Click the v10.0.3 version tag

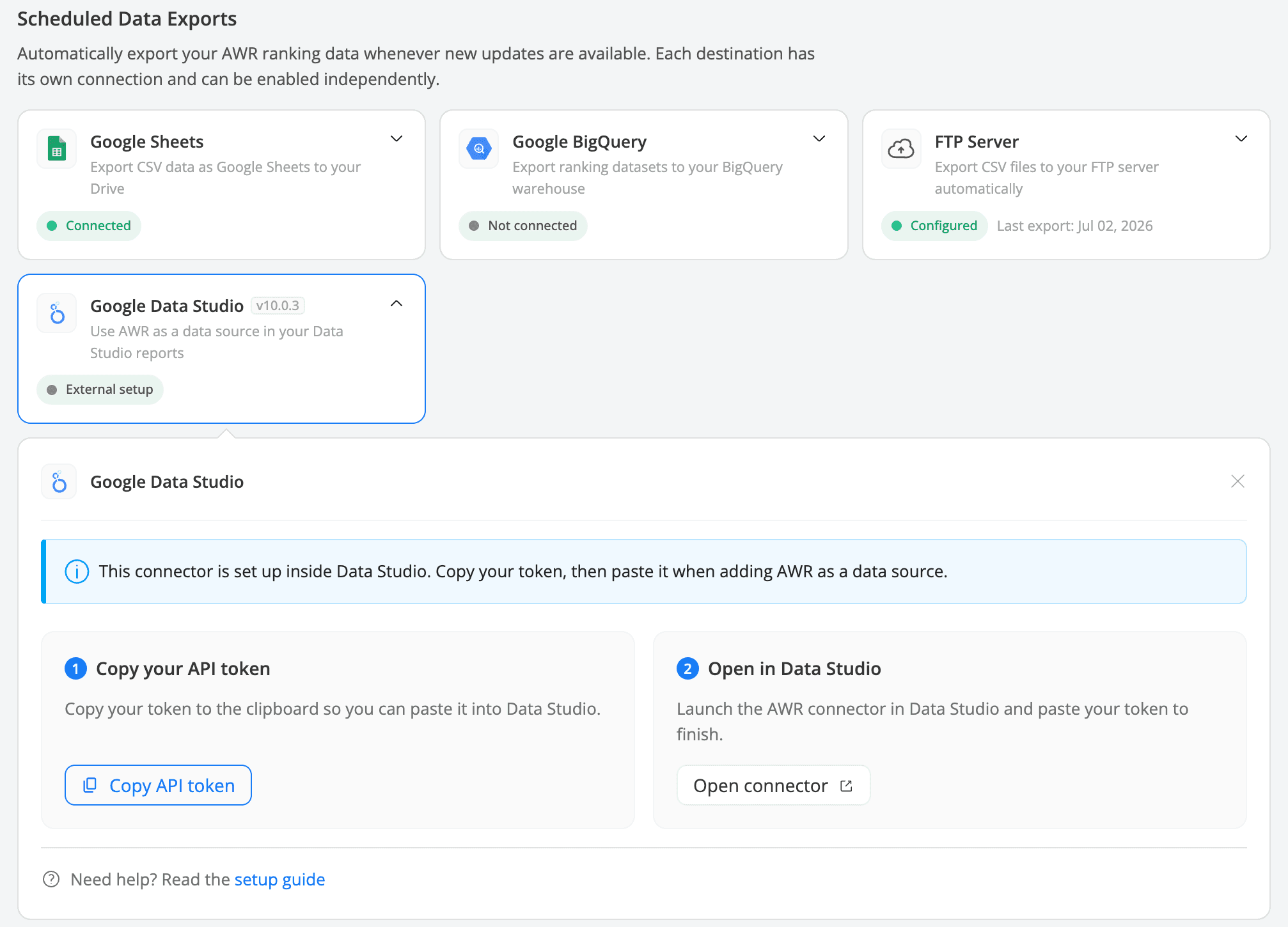[278, 306]
